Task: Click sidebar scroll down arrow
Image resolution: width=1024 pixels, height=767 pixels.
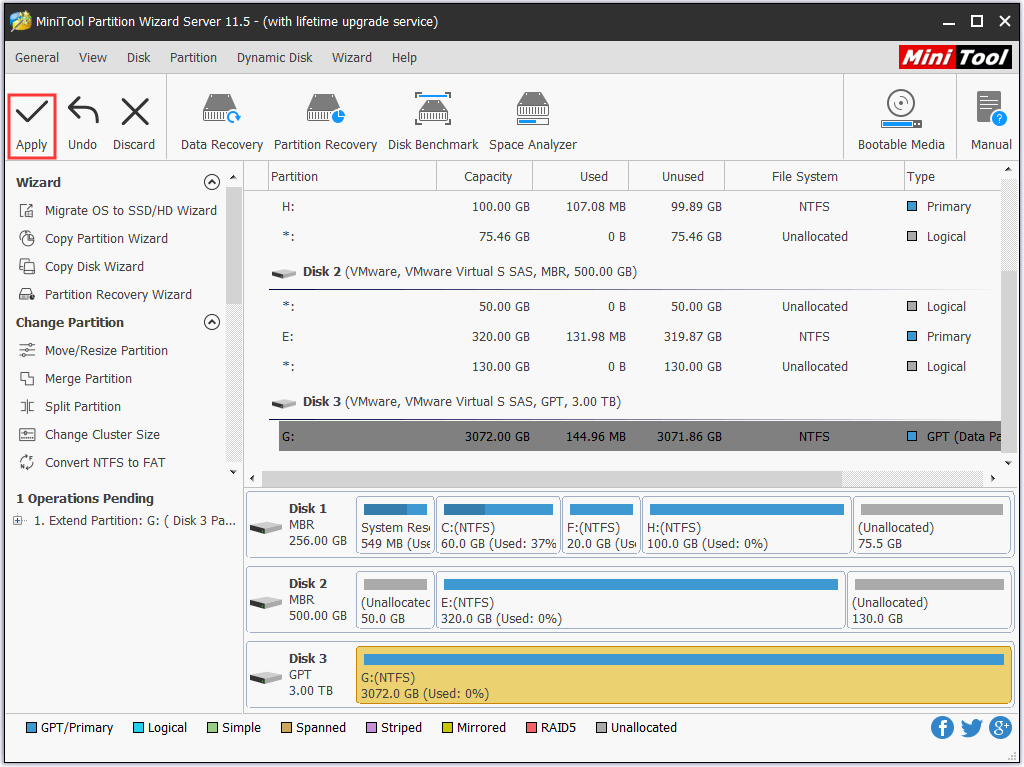Action: click(233, 472)
